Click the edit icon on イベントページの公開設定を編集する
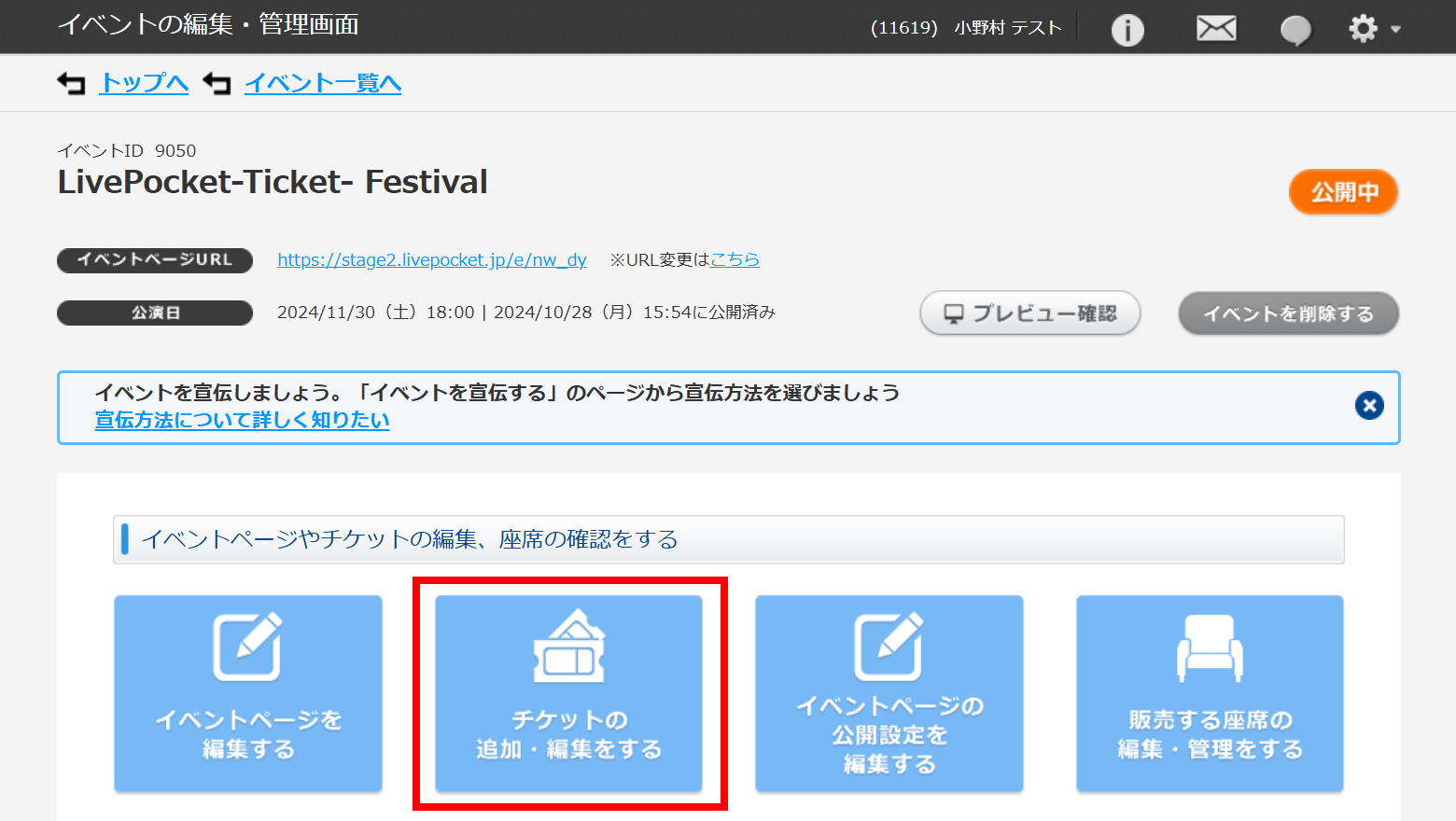The image size is (1456, 821). pos(889,644)
